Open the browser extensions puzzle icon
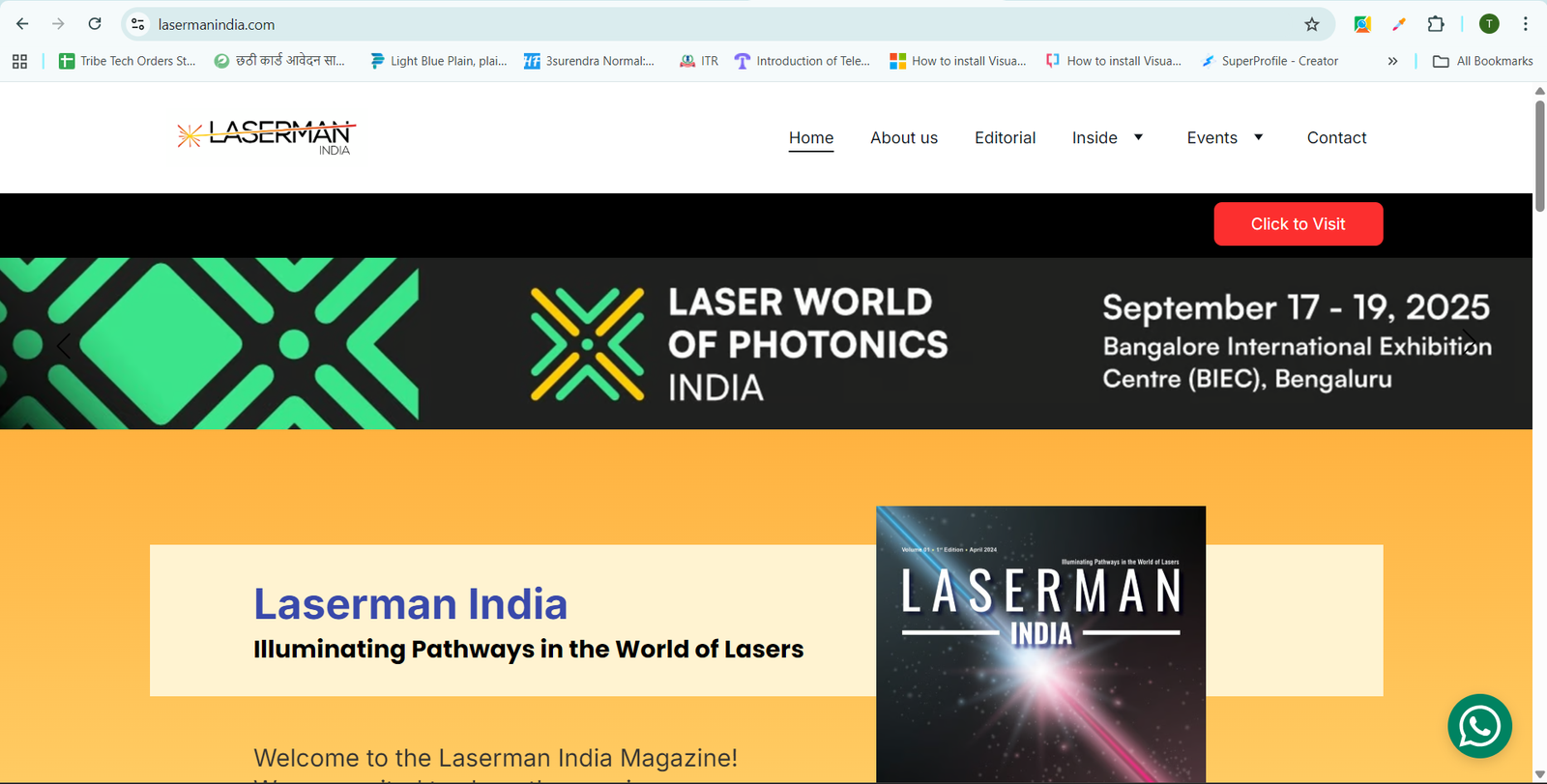 pos(1436,24)
